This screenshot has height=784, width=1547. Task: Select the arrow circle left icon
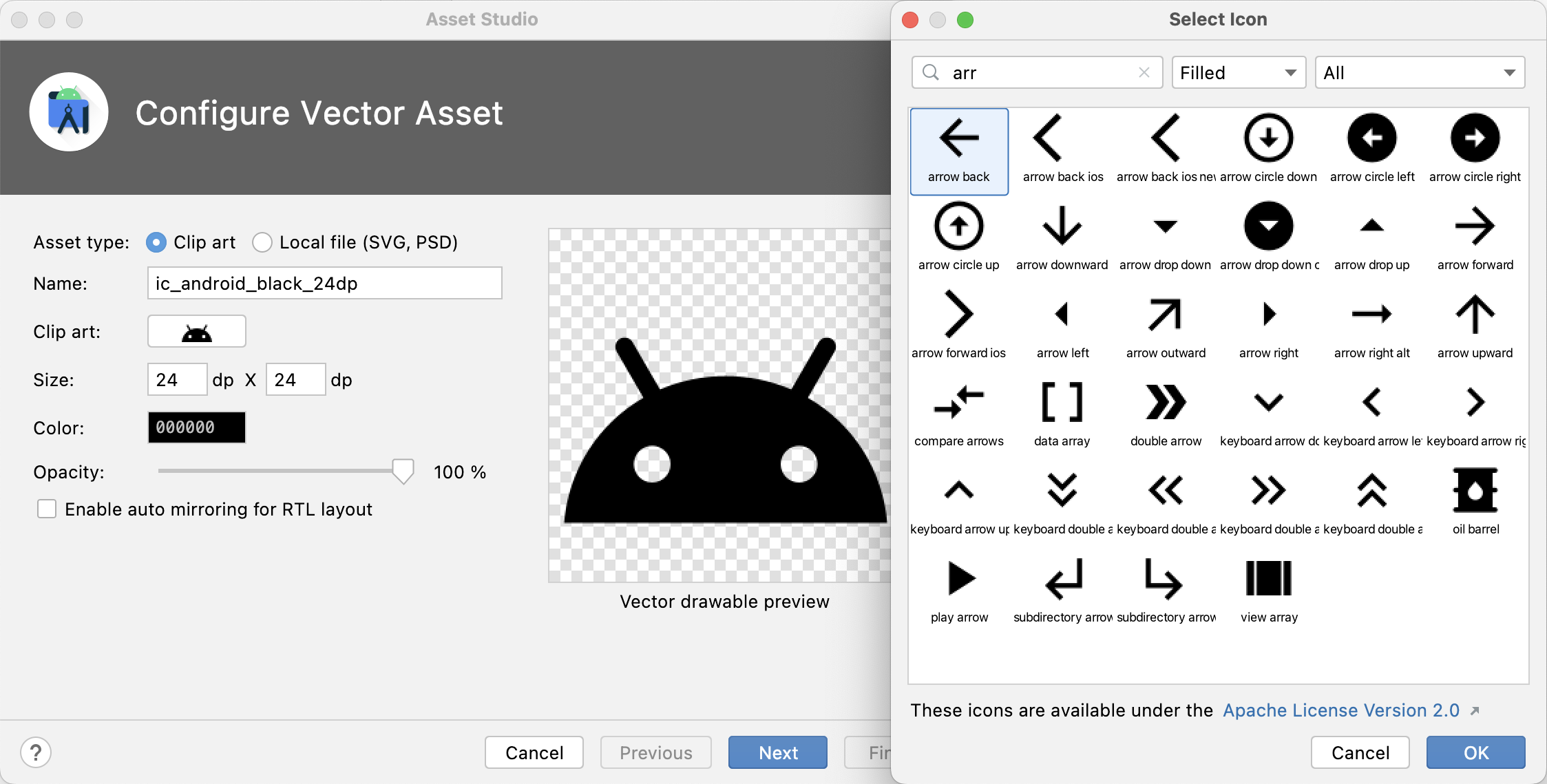1372,151
